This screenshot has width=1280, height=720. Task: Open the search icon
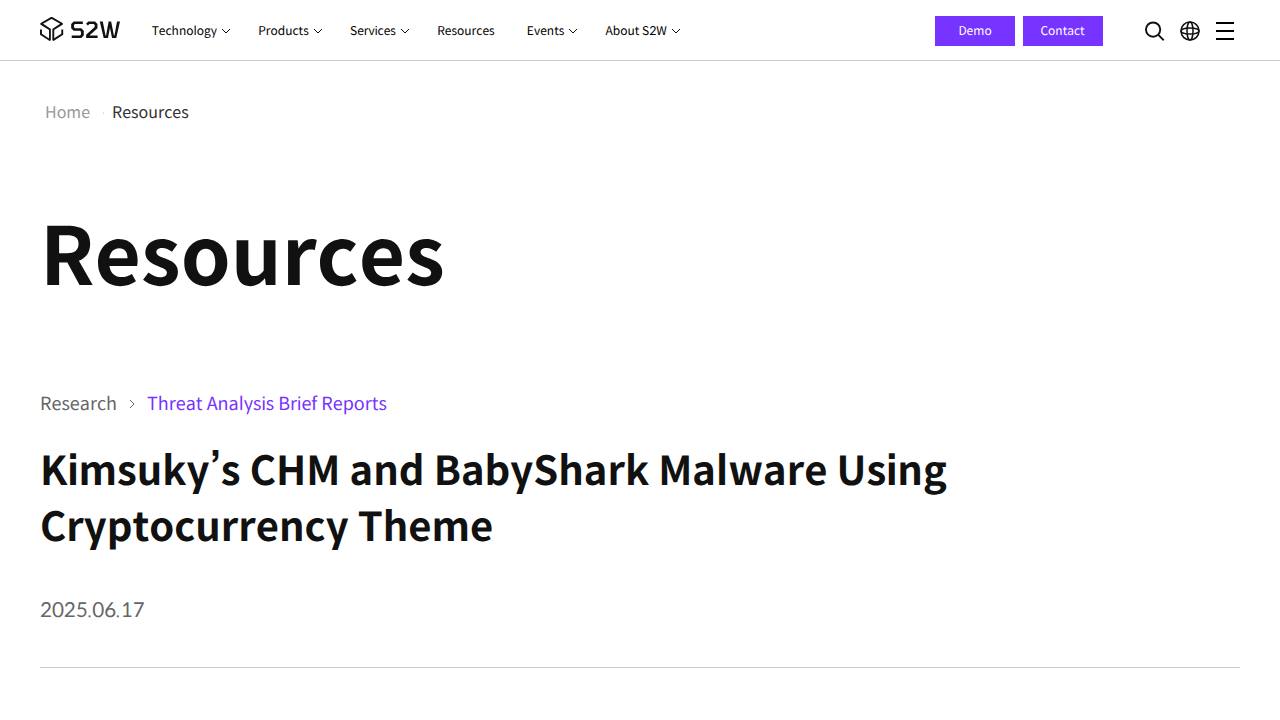coord(1154,31)
